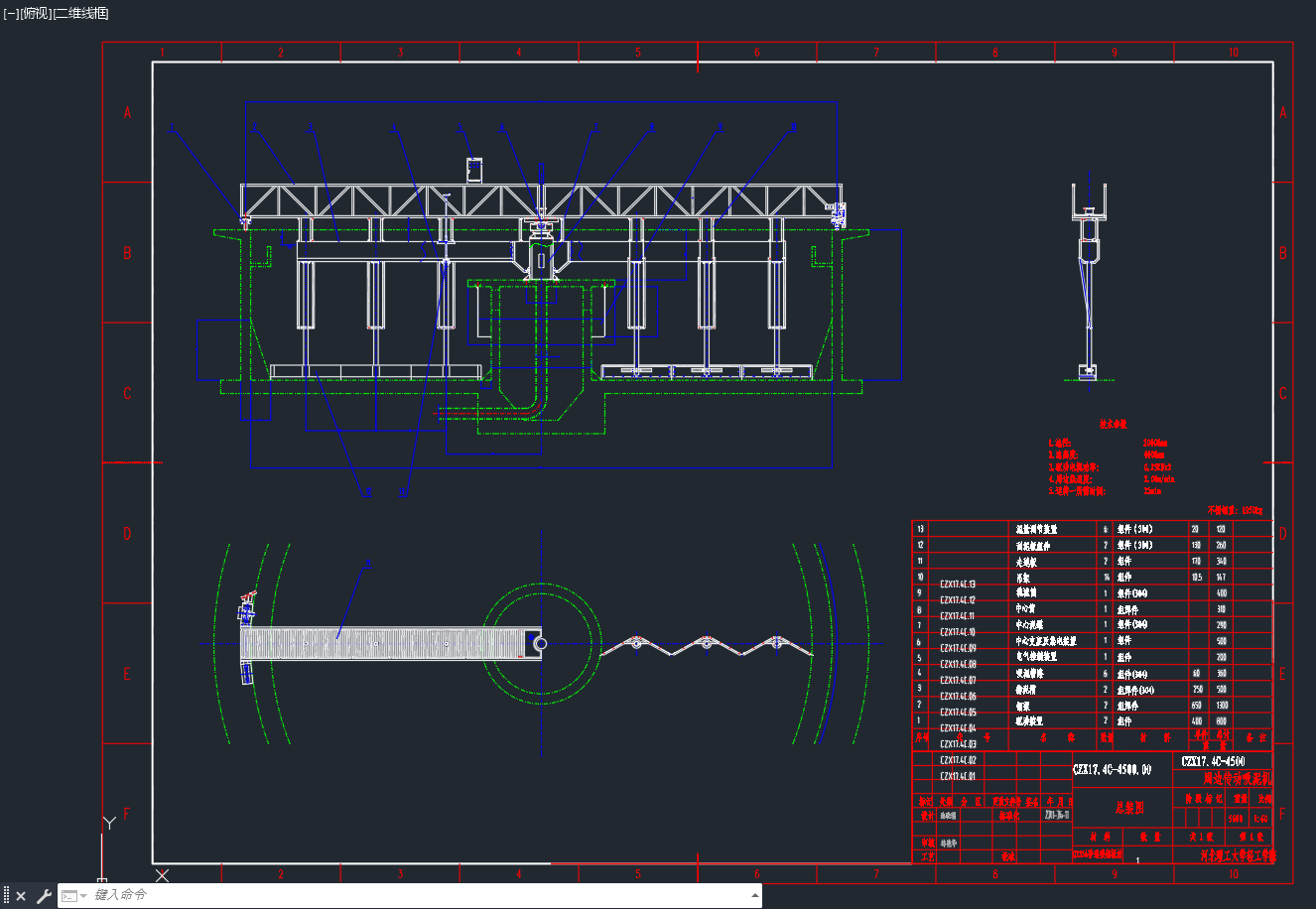Select the 吊架 part name cell
Screen dimensions: 1316x909
(x=1023, y=577)
